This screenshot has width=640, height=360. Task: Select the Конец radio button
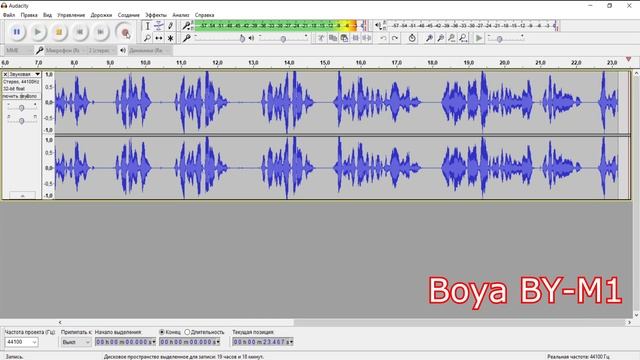click(x=162, y=332)
